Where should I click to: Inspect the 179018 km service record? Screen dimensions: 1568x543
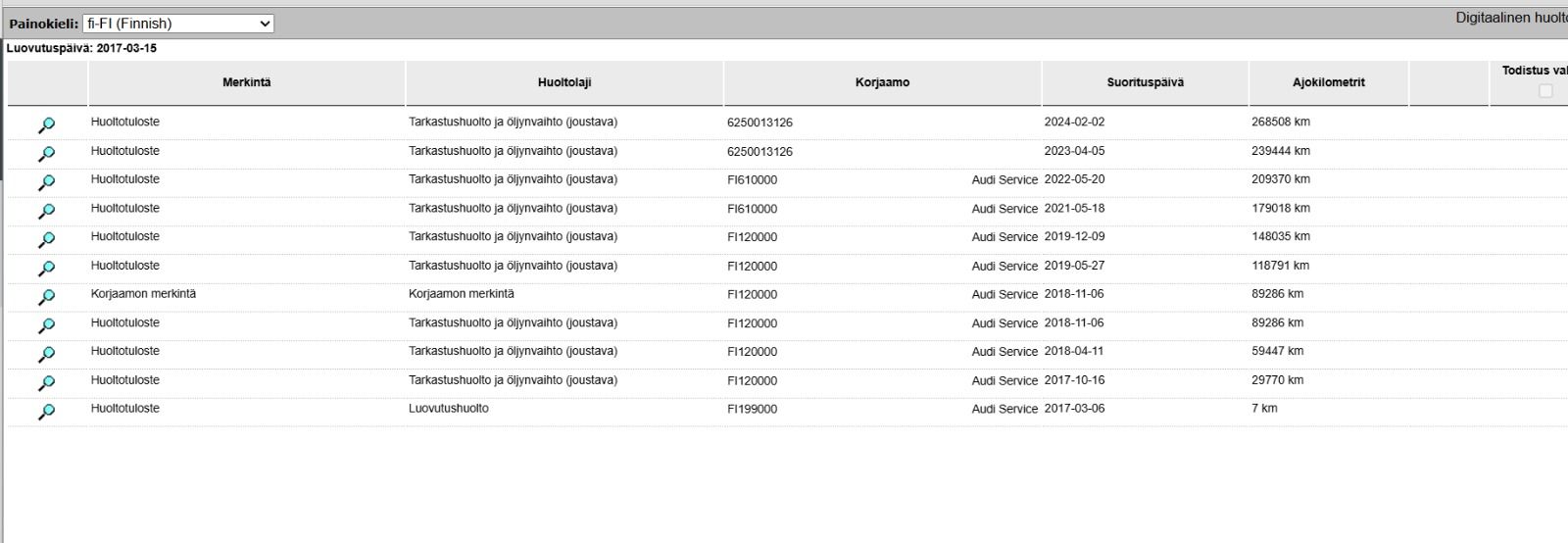point(46,211)
